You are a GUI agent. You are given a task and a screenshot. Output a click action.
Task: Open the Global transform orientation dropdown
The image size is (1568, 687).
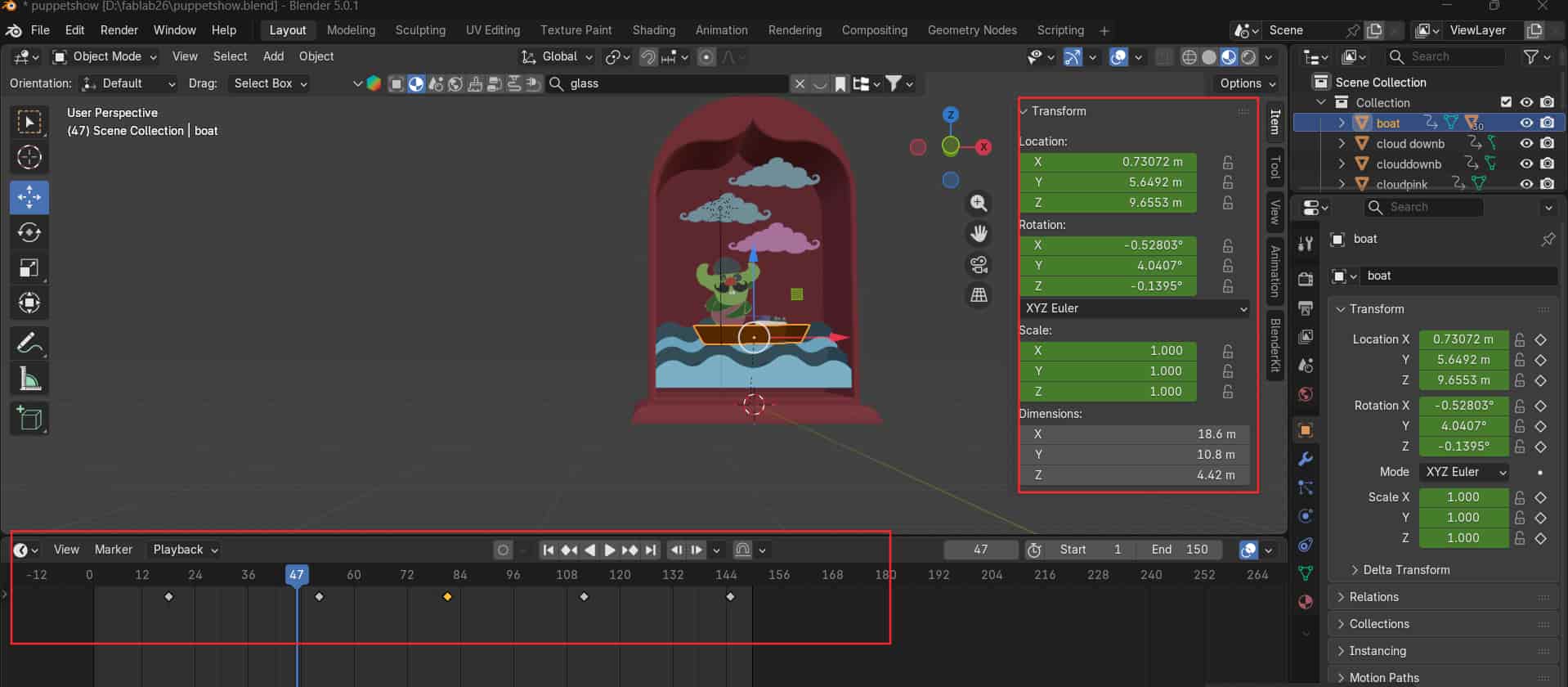(x=558, y=56)
